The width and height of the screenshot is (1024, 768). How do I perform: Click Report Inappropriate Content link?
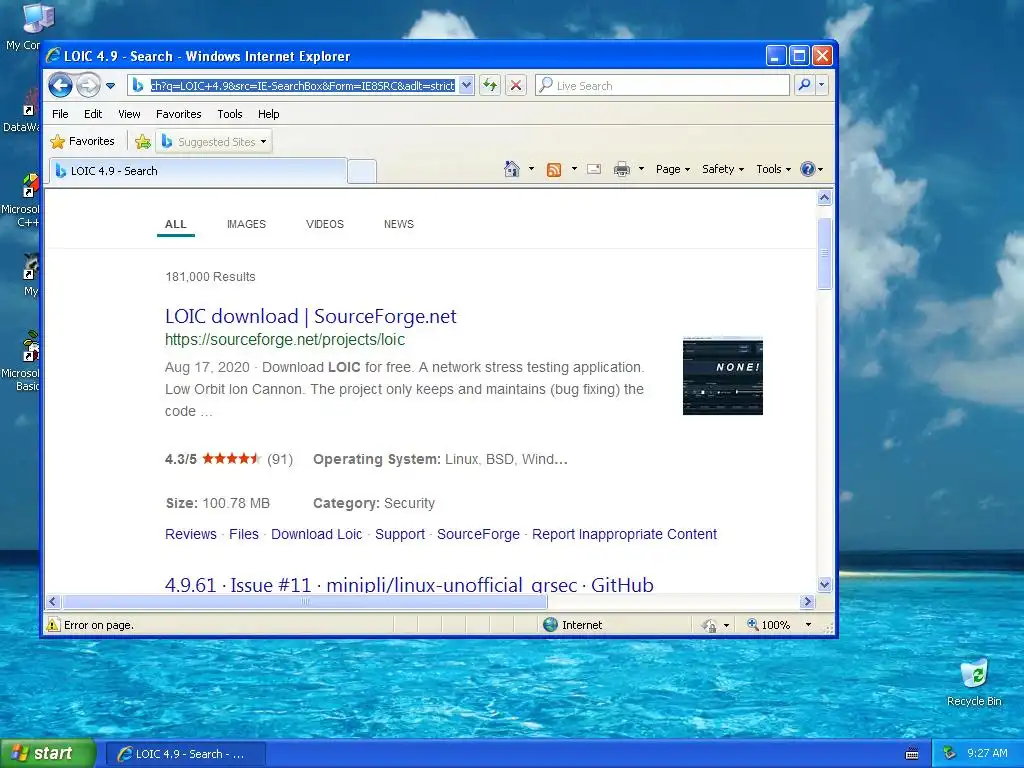624,534
